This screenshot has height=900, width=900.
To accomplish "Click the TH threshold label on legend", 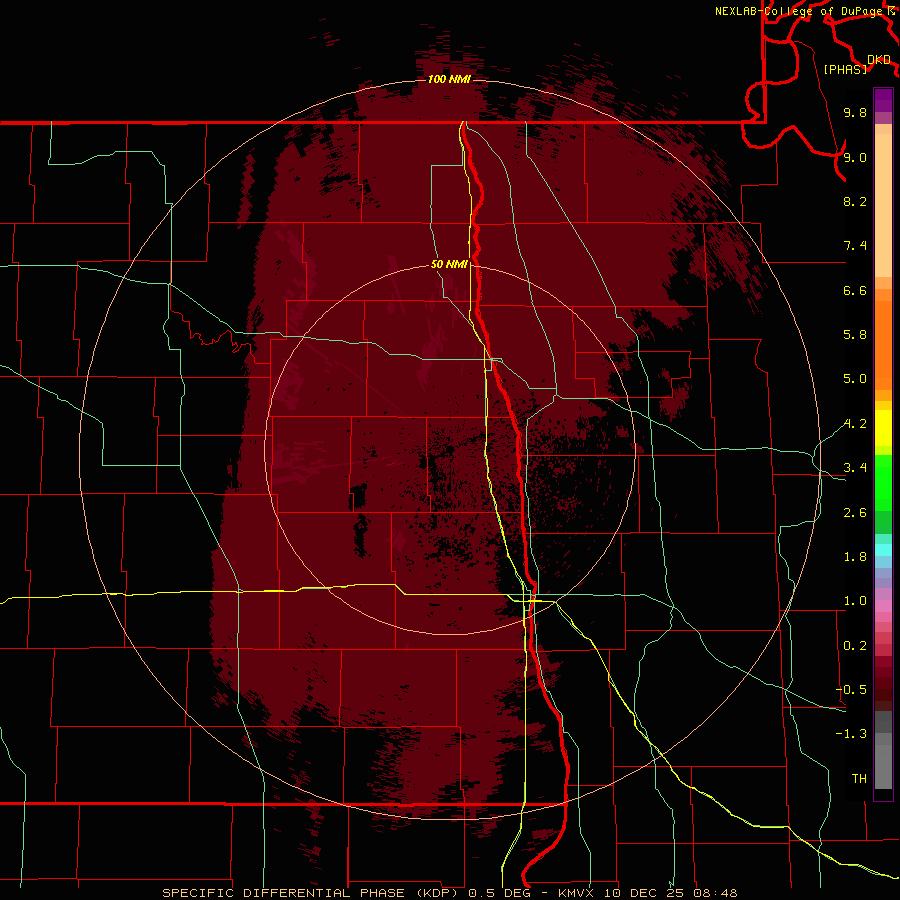I will click(859, 779).
